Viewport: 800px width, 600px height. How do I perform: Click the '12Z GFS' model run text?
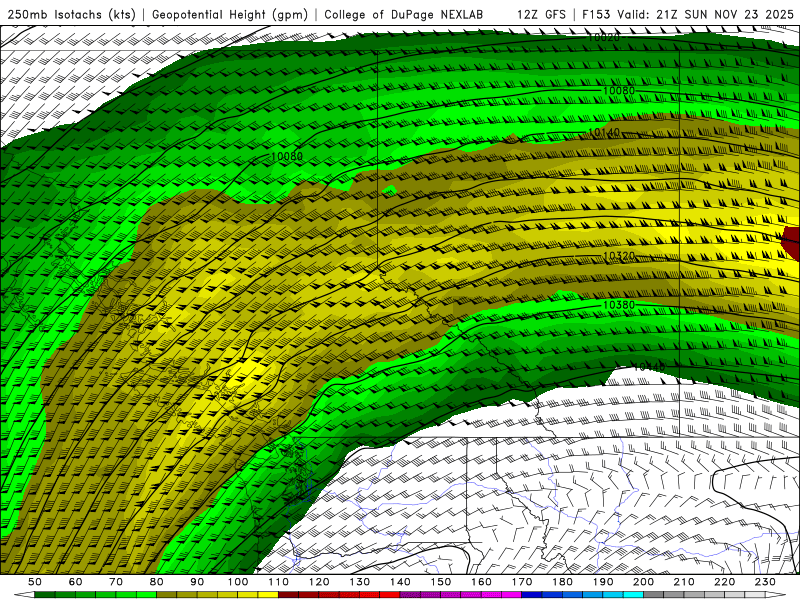541,14
